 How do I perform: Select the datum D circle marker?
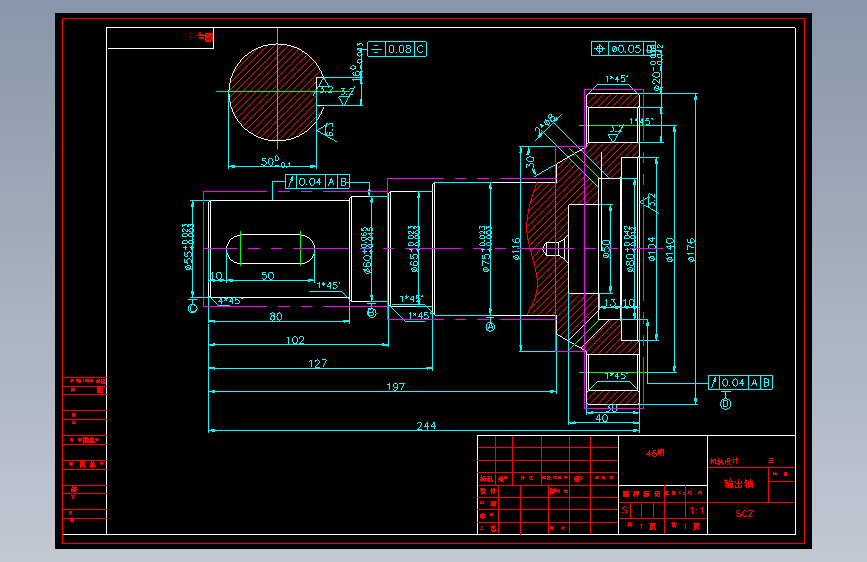tap(725, 404)
